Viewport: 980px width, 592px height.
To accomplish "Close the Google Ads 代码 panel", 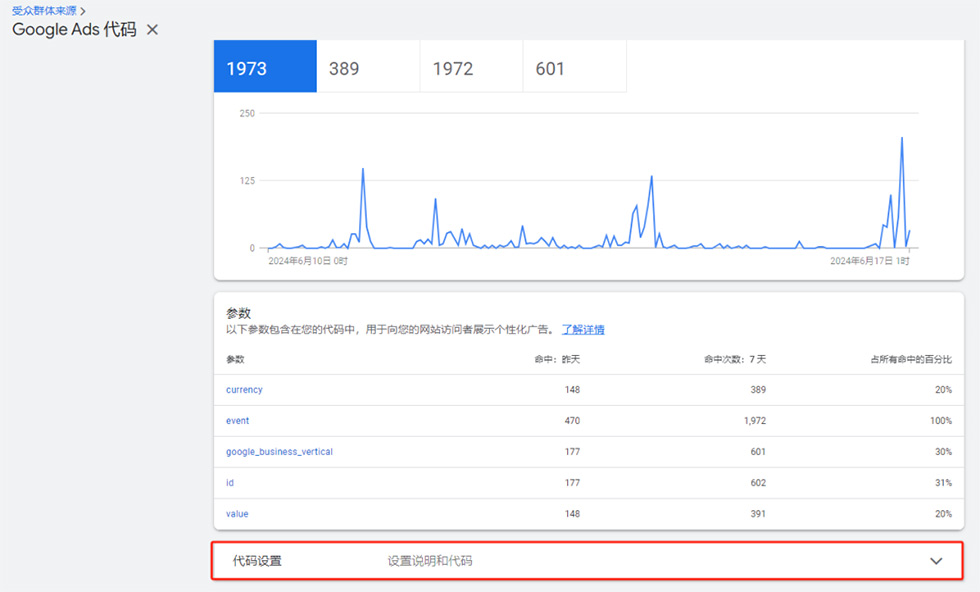I will point(153,30).
